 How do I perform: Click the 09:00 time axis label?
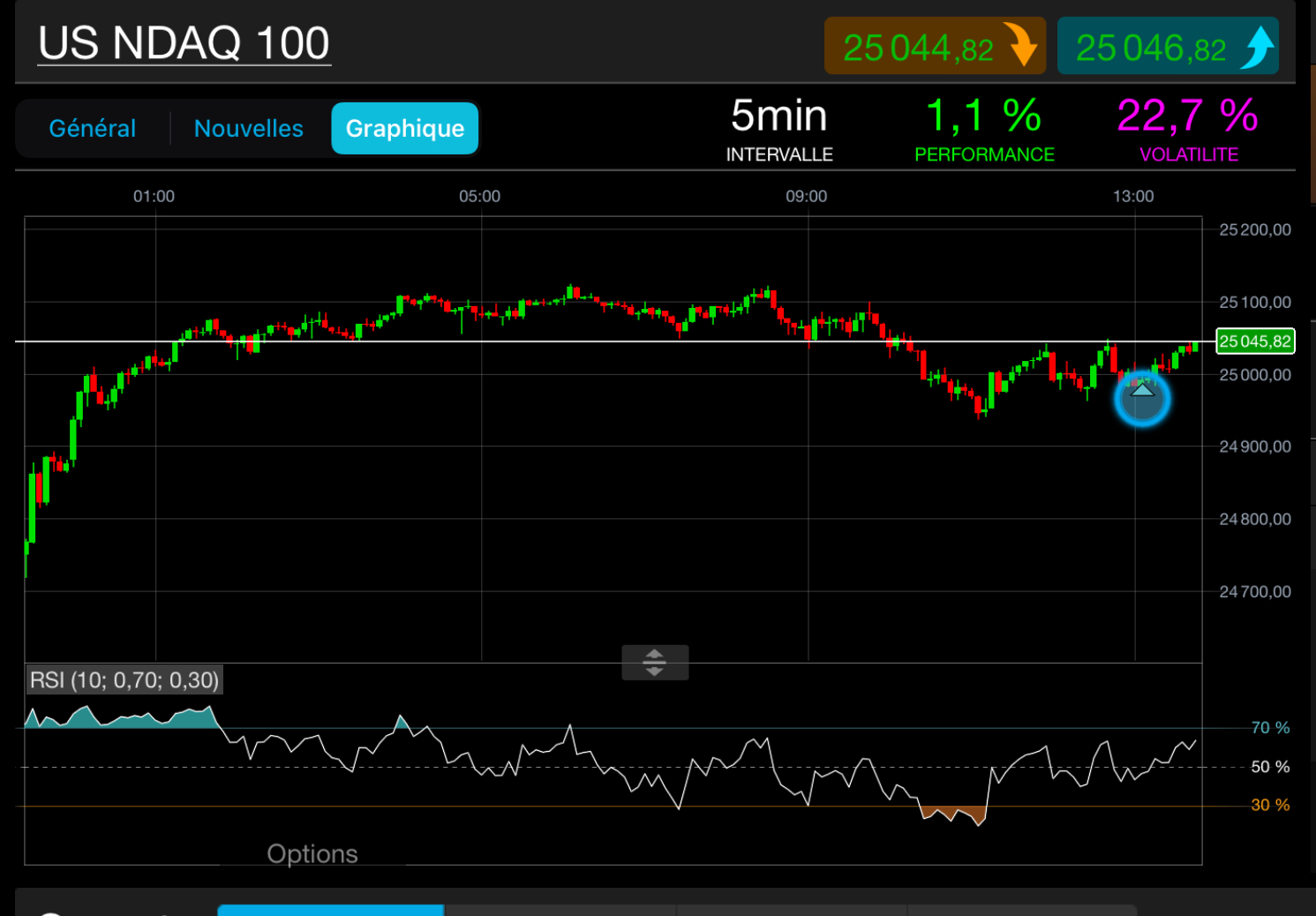click(x=807, y=196)
